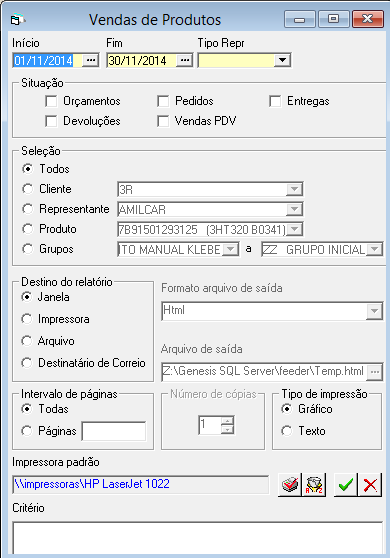This screenshot has width=390, height=558.
Task: Click the Páginas range input field
Action: point(114,431)
